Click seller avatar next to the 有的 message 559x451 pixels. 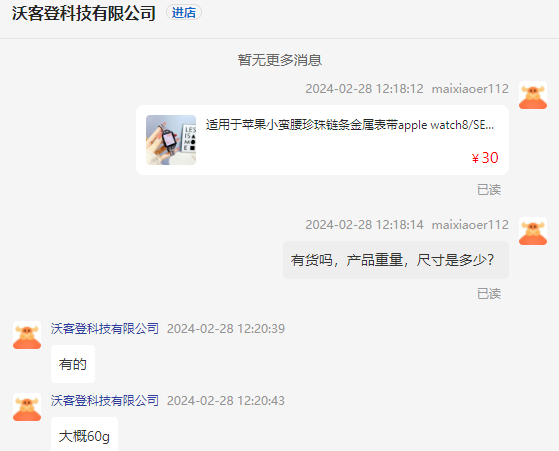pos(27,335)
